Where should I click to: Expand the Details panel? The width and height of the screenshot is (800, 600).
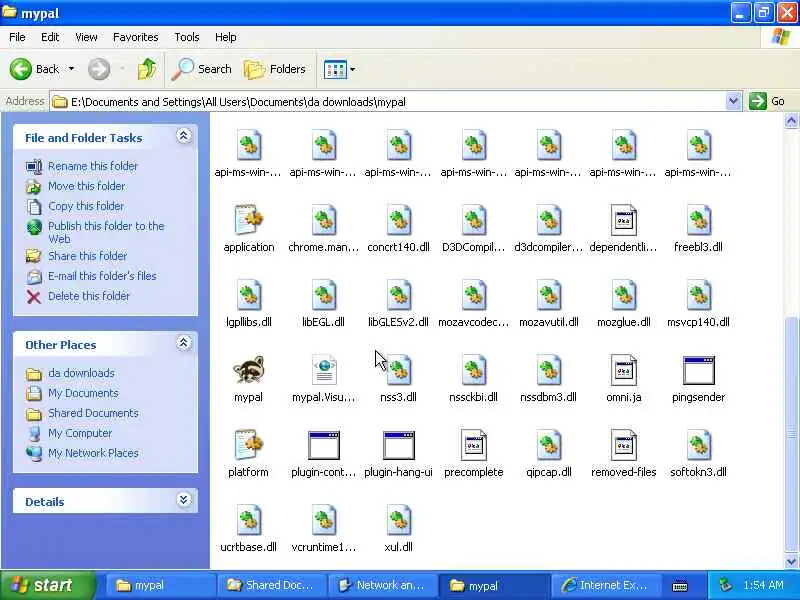pyautogui.click(x=184, y=499)
